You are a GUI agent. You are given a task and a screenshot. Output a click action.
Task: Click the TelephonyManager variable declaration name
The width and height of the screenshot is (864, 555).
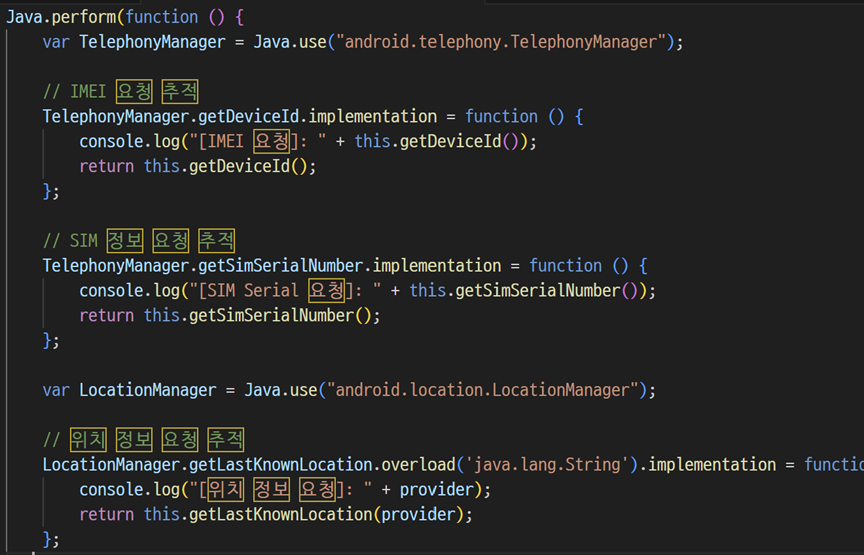pos(152,42)
